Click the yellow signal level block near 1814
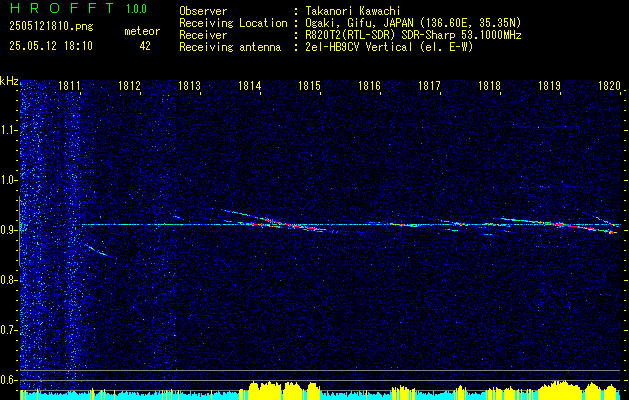 [265, 390]
